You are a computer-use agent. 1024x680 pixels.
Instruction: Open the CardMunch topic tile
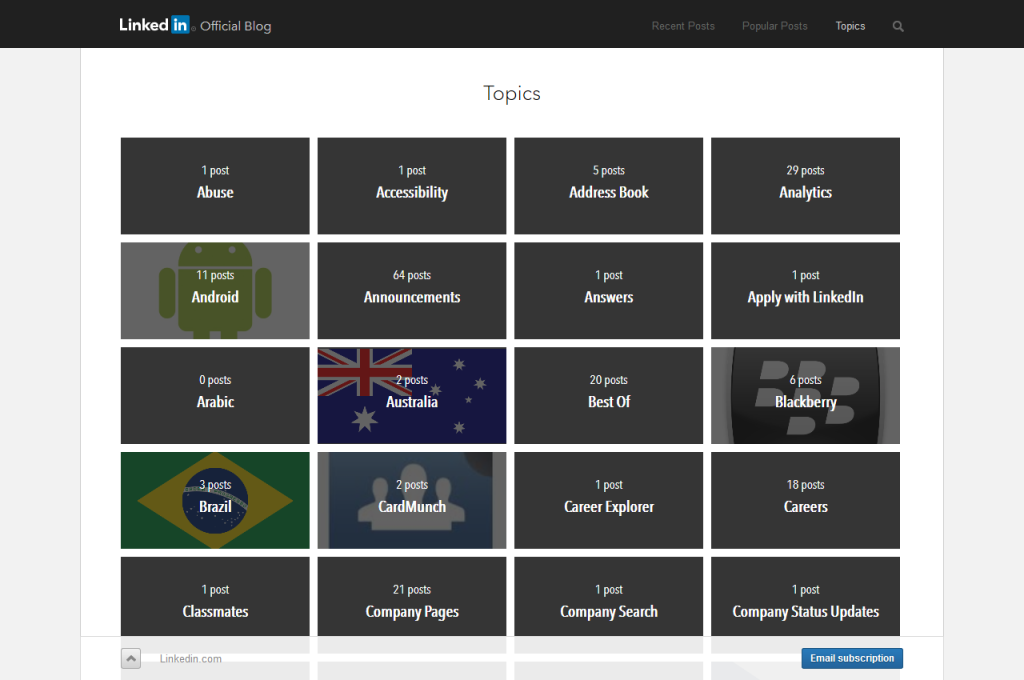411,500
